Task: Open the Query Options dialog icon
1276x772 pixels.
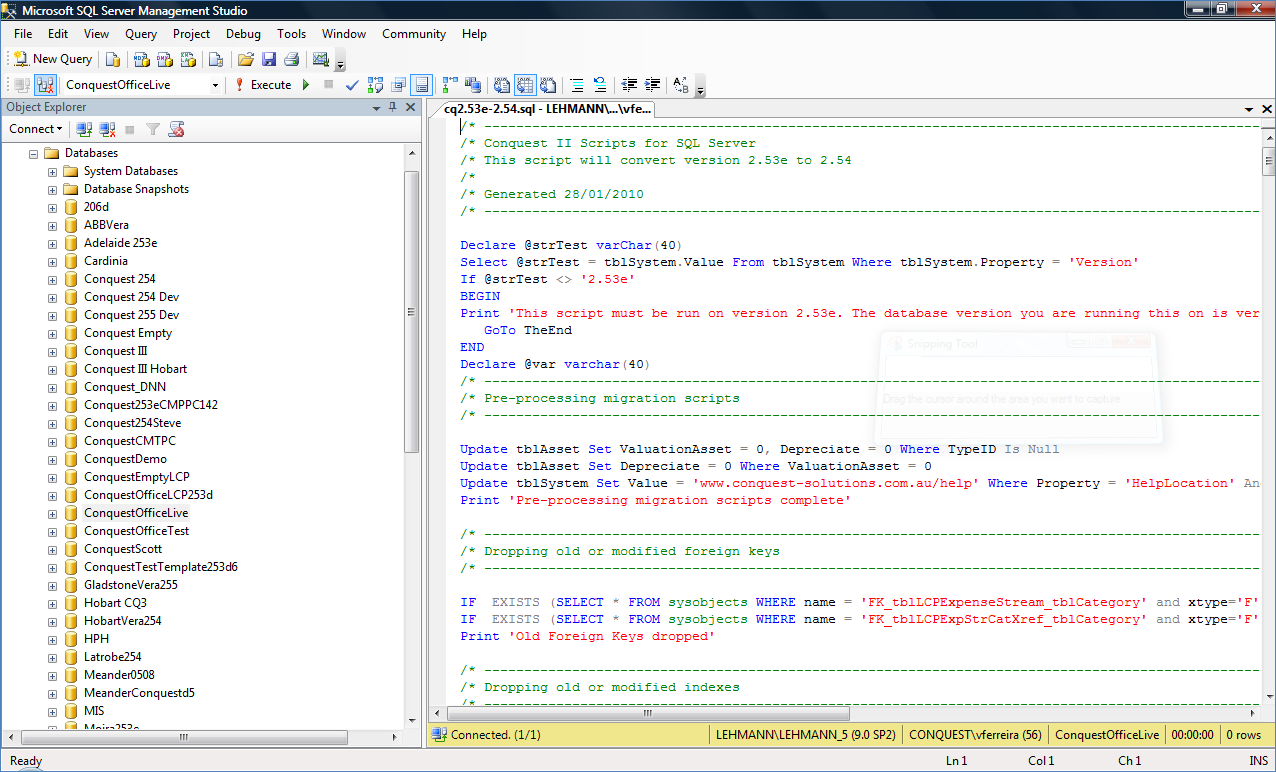Action: coord(399,85)
